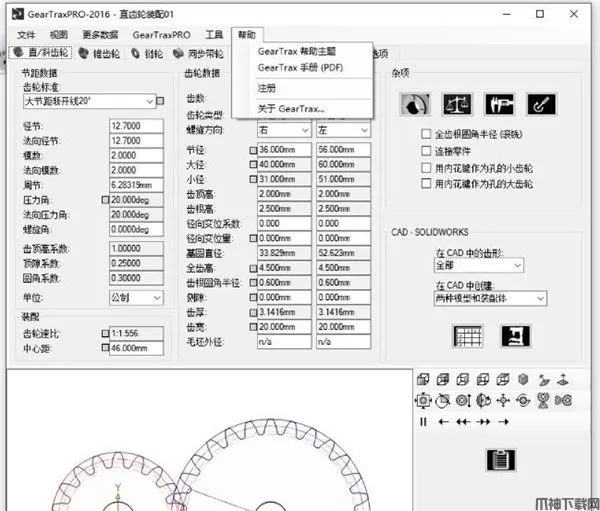The width and height of the screenshot is (600, 511).
Task: Pause the gear animation
Action: (423, 421)
